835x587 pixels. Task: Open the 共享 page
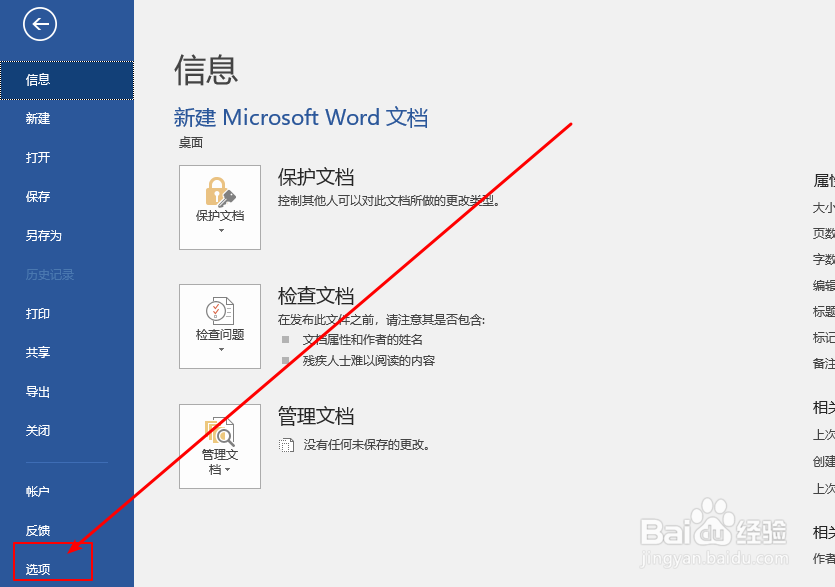click(67, 353)
